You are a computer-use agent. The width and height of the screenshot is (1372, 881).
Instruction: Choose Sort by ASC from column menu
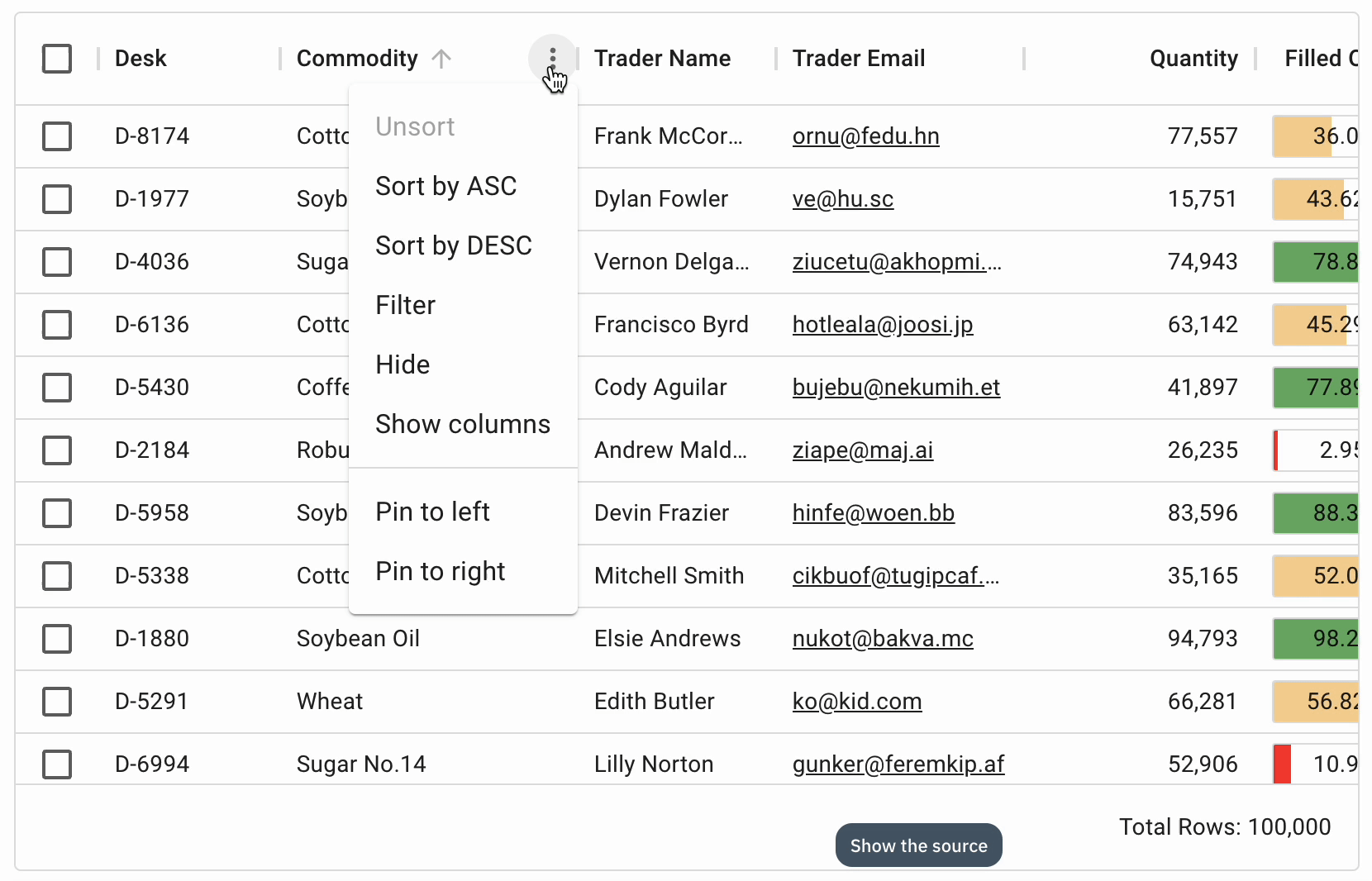(x=445, y=186)
